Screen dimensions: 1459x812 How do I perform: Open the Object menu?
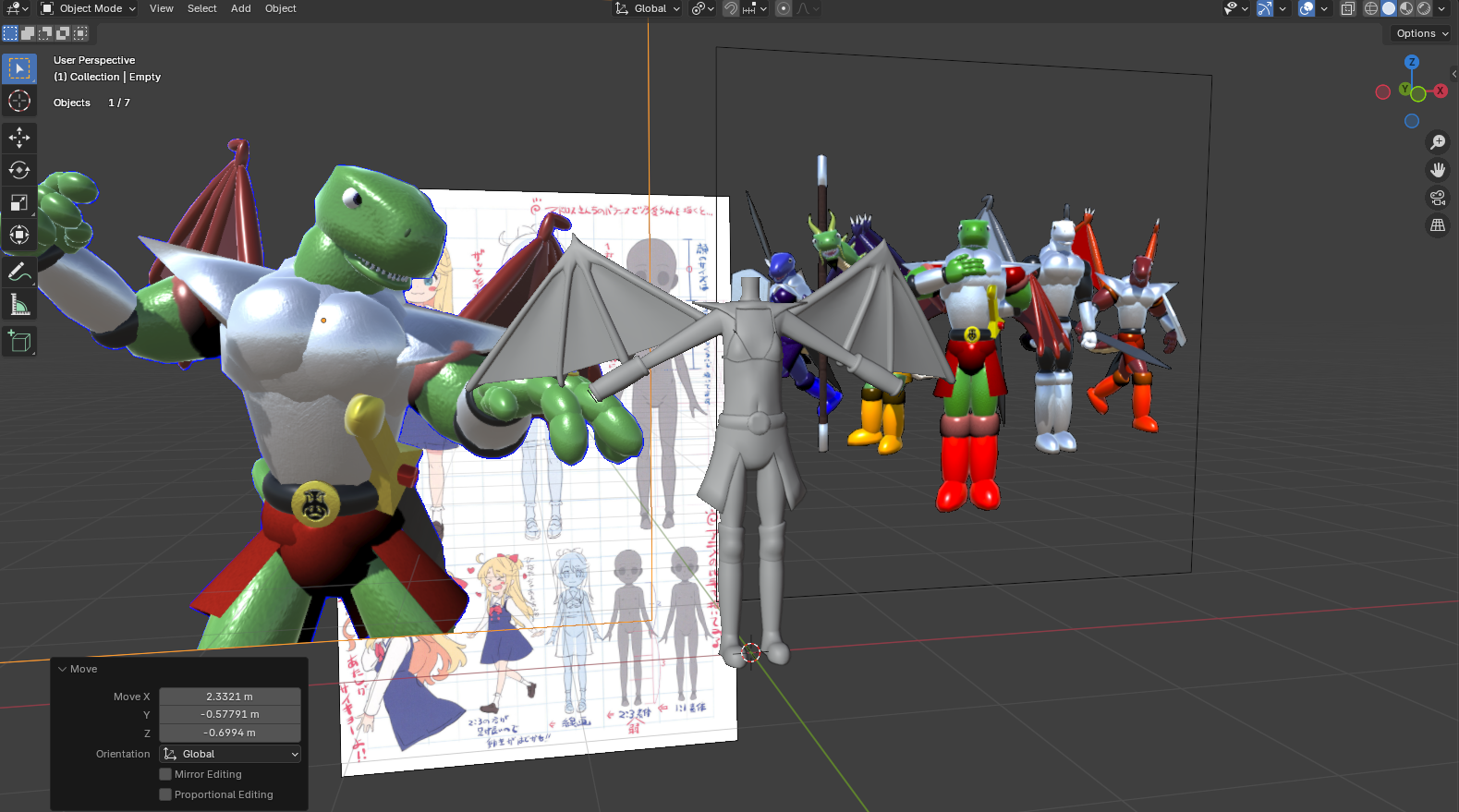point(281,8)
